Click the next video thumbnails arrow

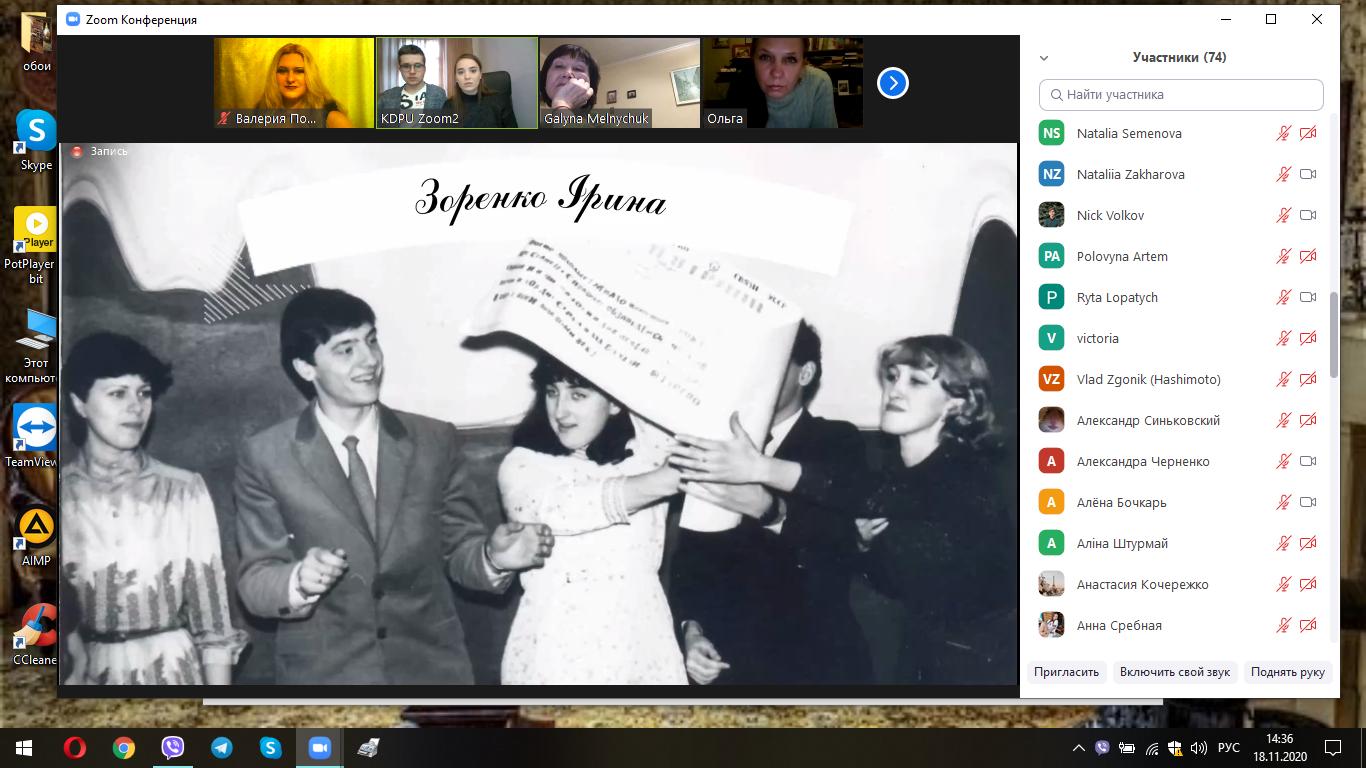892,83
